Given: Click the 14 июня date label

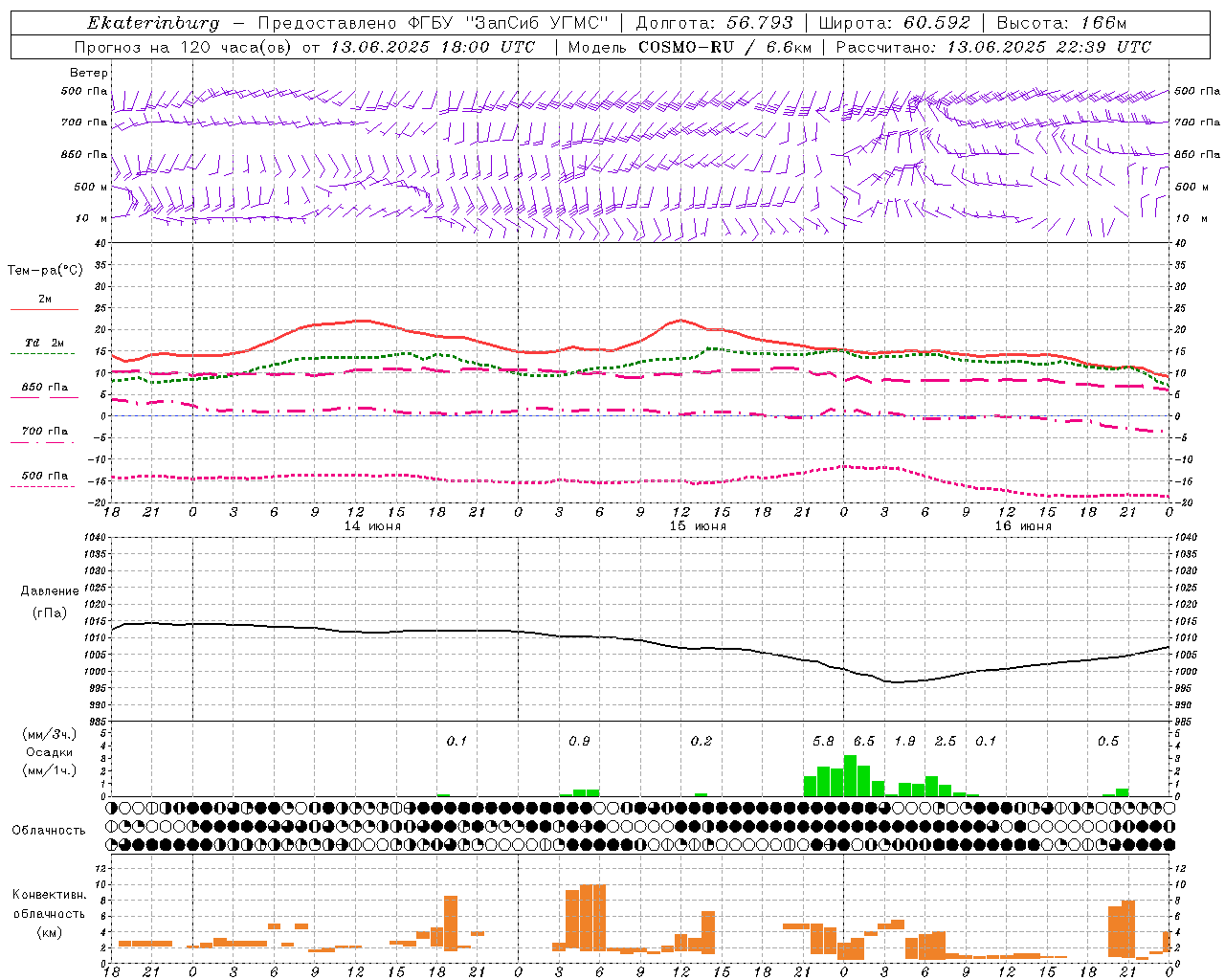Looking at the screenshot, I should (372, 526).
